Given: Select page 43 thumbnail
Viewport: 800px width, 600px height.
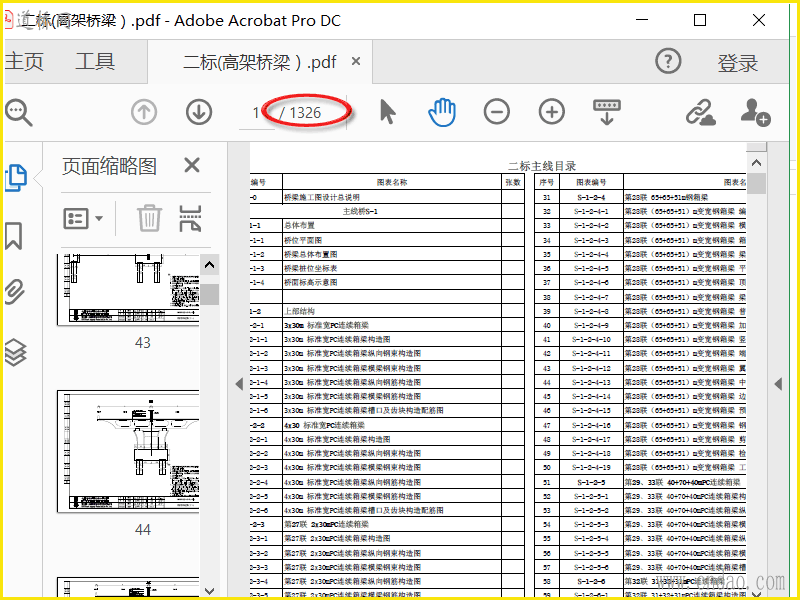Looking at the screenshot, I should [128, 289].
